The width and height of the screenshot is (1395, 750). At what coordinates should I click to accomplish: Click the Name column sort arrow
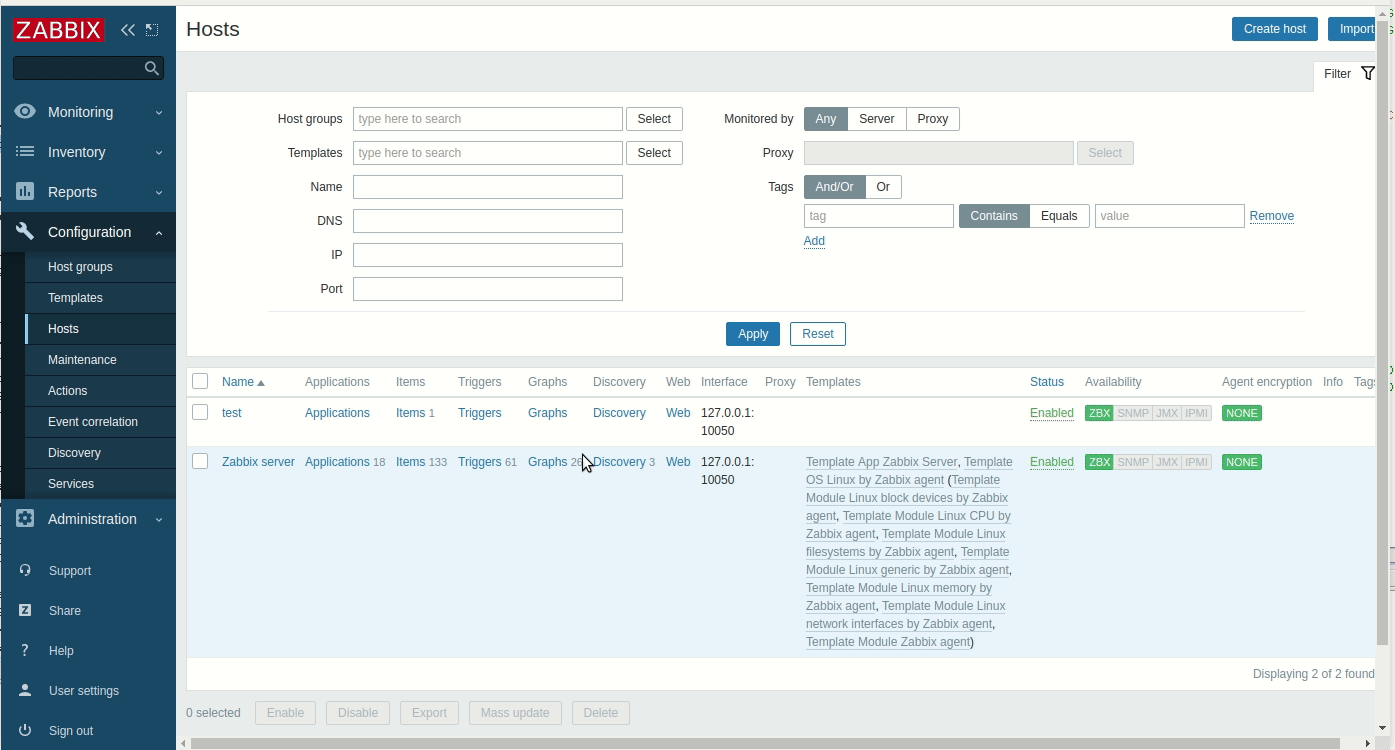coord(261,383)
